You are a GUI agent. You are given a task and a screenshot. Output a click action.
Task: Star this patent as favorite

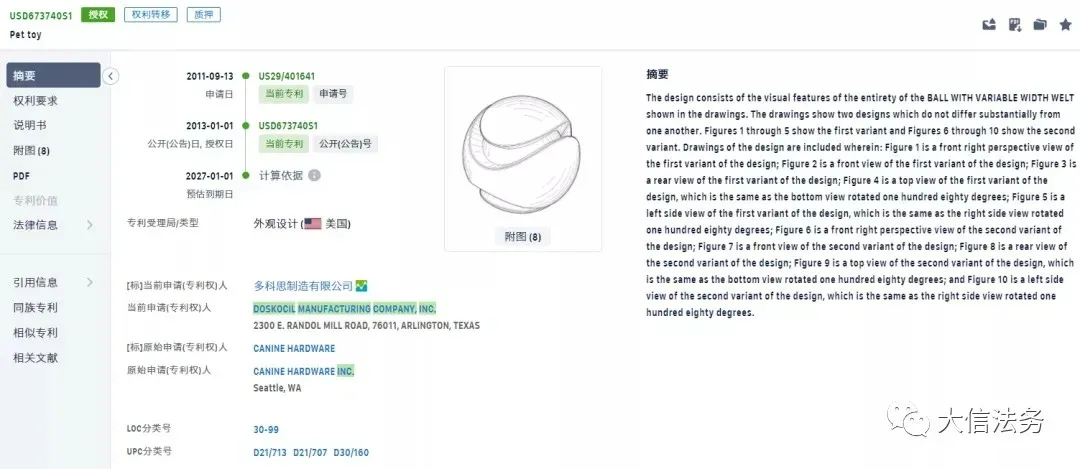1066,25
